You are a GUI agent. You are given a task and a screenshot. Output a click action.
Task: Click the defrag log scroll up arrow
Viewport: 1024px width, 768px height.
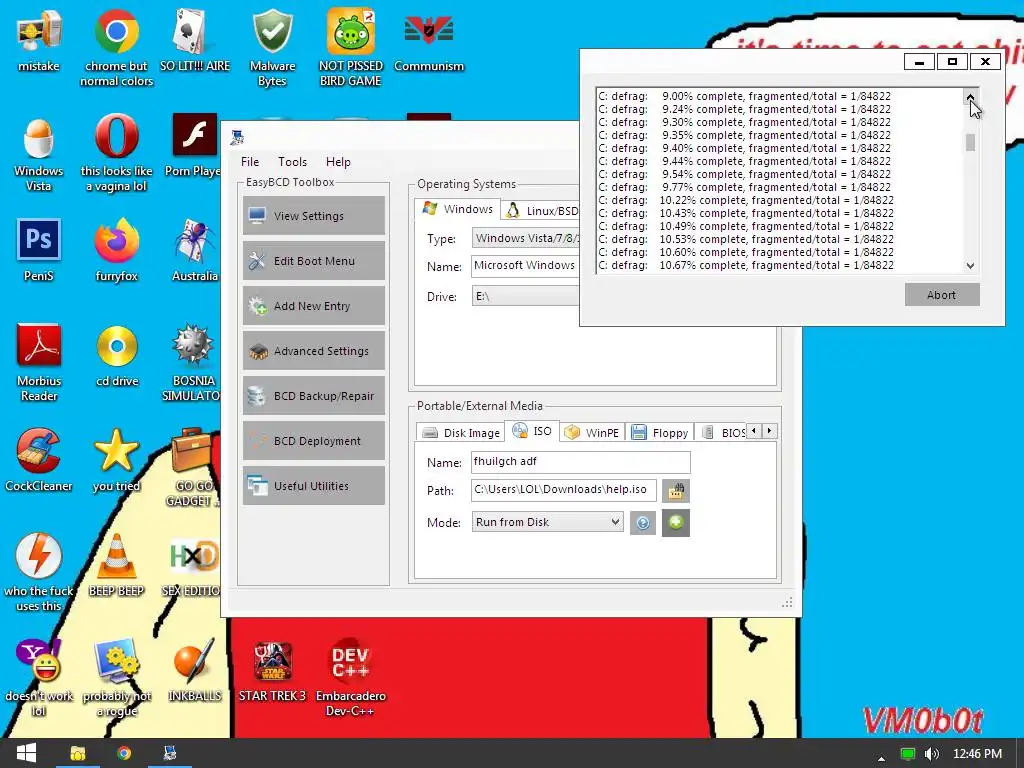(x=970, y=97)
